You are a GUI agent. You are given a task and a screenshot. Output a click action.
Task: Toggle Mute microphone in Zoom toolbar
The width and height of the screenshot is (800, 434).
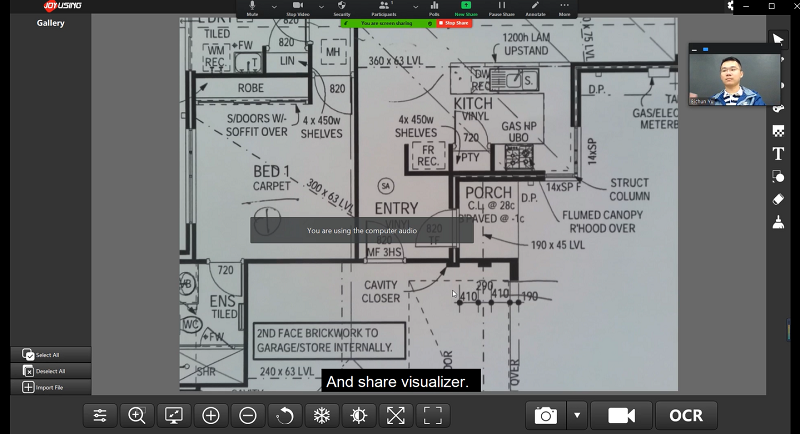pos(252,8)
